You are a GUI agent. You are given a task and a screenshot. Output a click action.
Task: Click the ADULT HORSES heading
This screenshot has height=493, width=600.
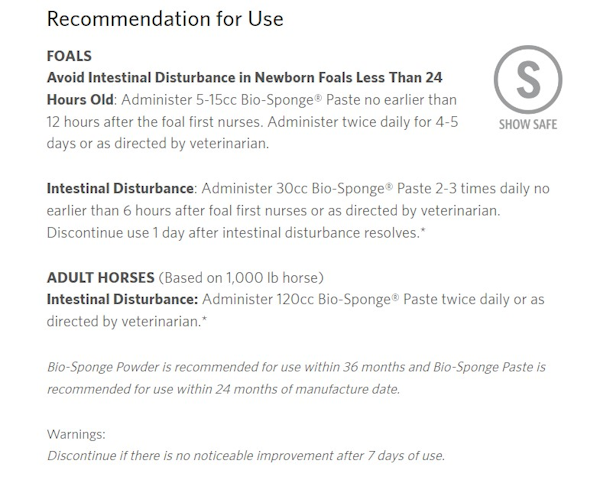point(101,278)
